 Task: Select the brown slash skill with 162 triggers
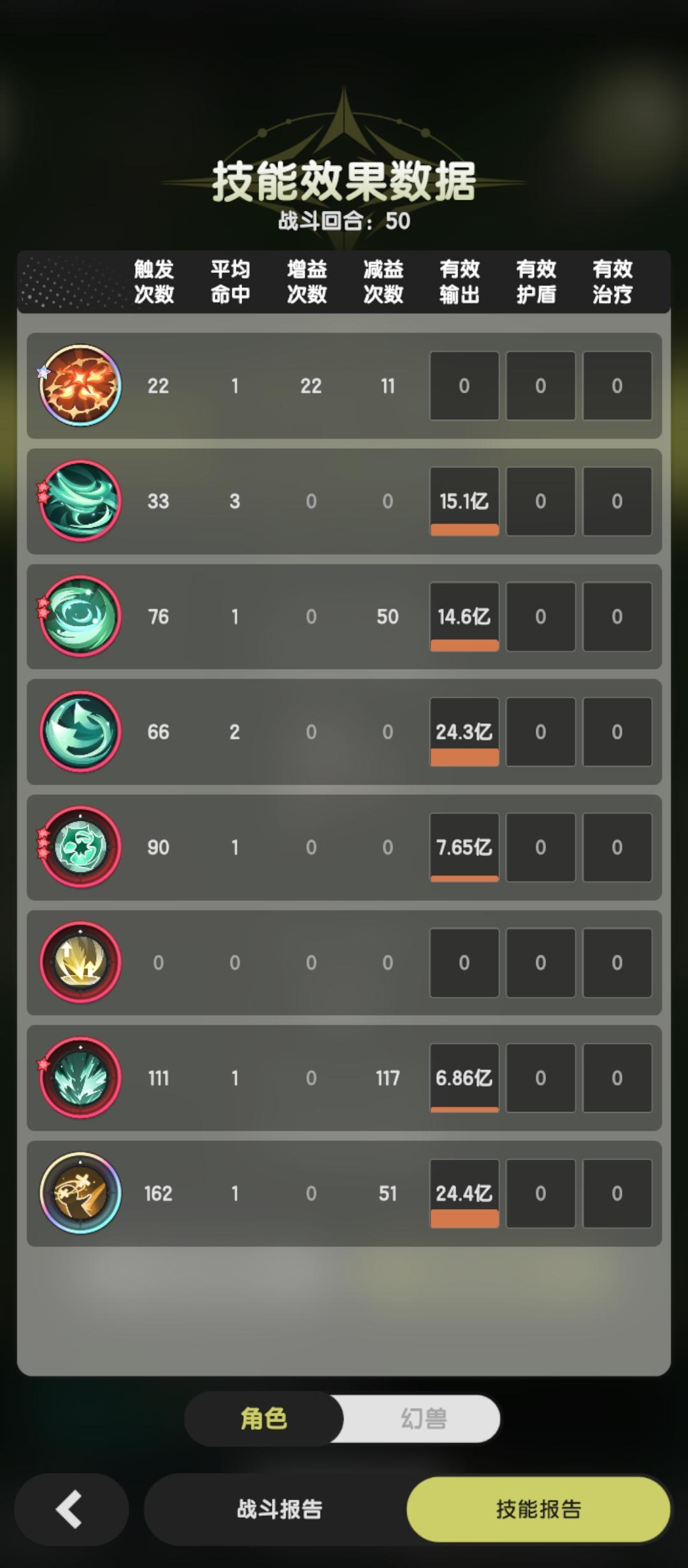point(80,1193)
